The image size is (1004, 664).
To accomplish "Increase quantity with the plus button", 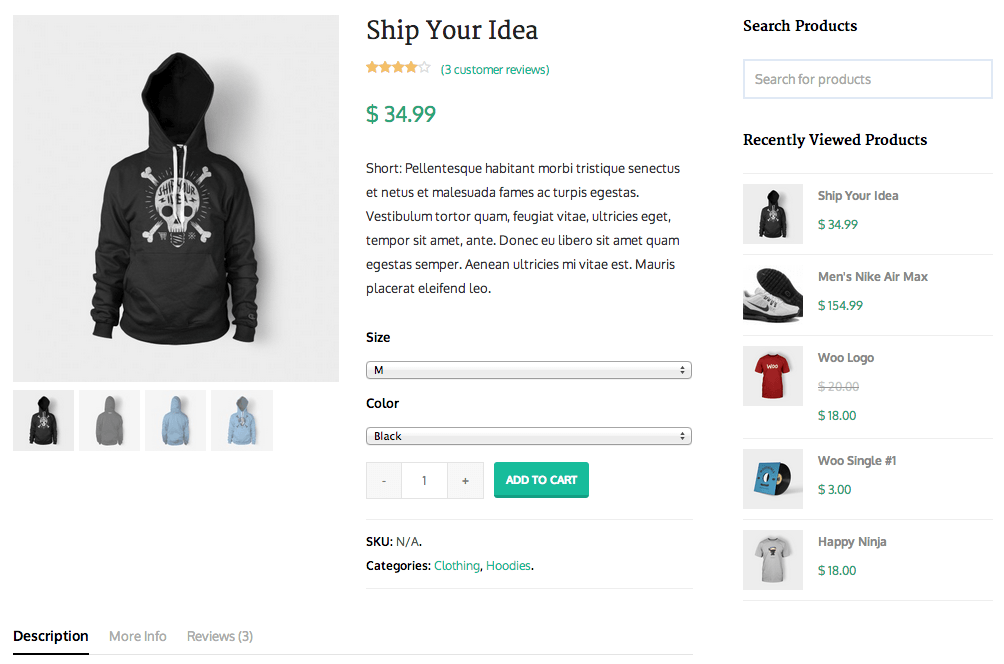I will [466, 480].
